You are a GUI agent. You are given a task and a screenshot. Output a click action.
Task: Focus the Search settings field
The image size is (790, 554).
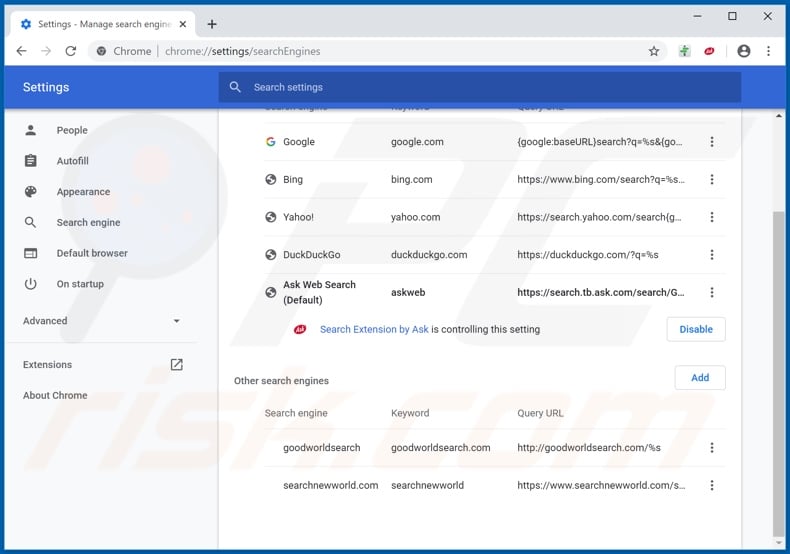tap(480, 87)
